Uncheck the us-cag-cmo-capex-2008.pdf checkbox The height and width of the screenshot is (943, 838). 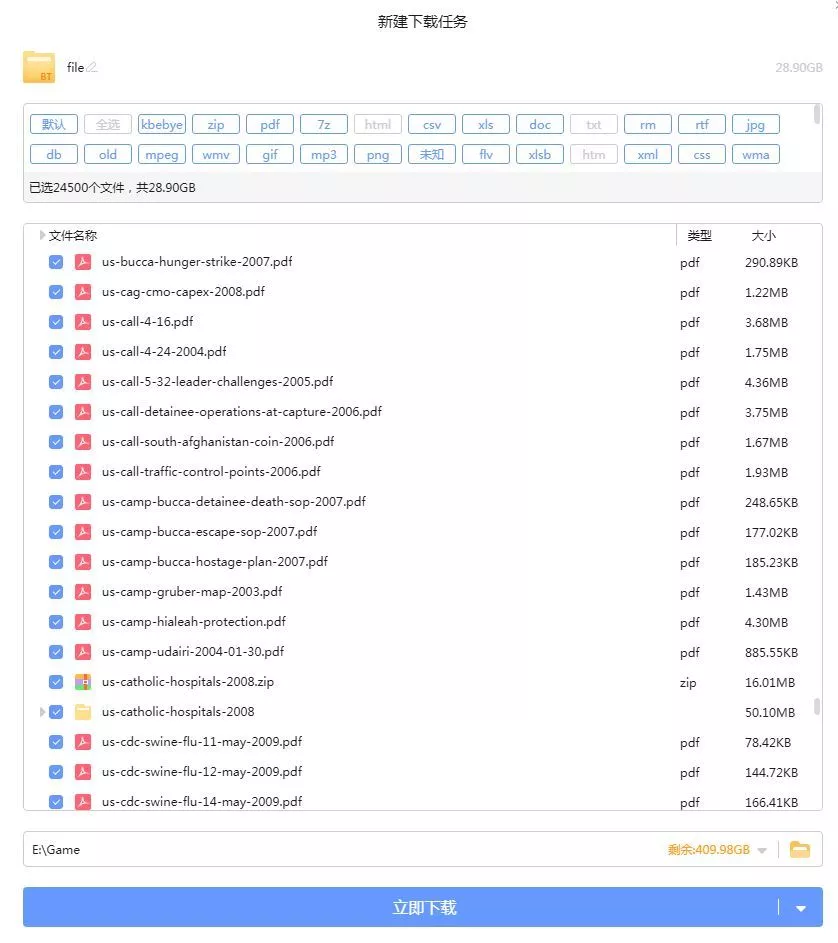click(56, 292)
